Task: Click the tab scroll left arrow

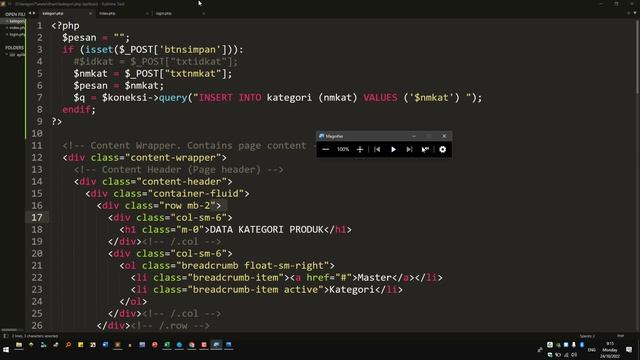Action: tap(30, 13)
